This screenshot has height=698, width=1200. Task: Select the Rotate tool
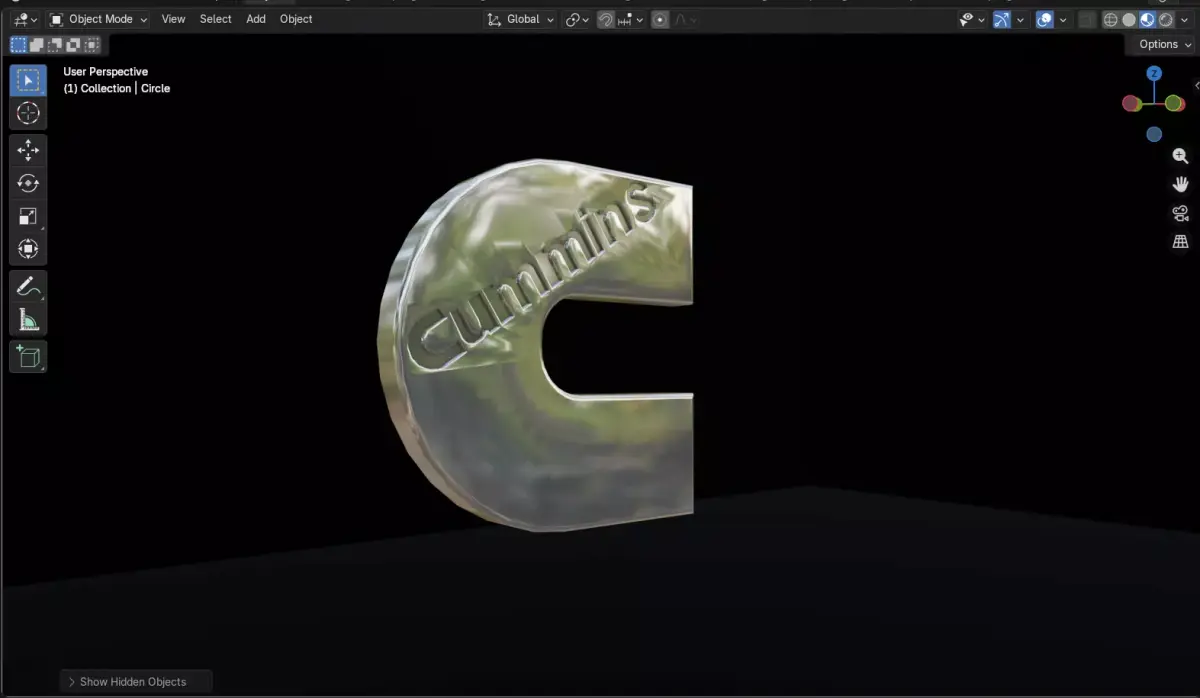pyautogui.click(x=28, y=183)
